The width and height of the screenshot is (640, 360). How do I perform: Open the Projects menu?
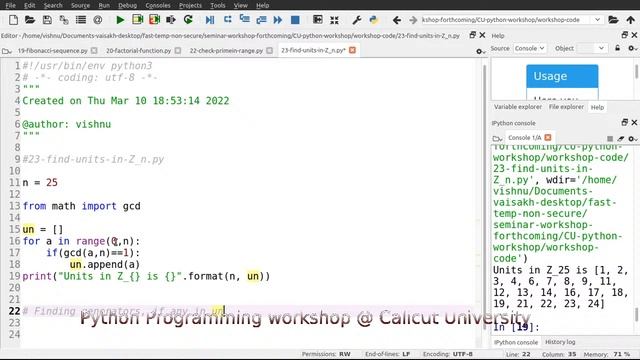tap(190, 5)
